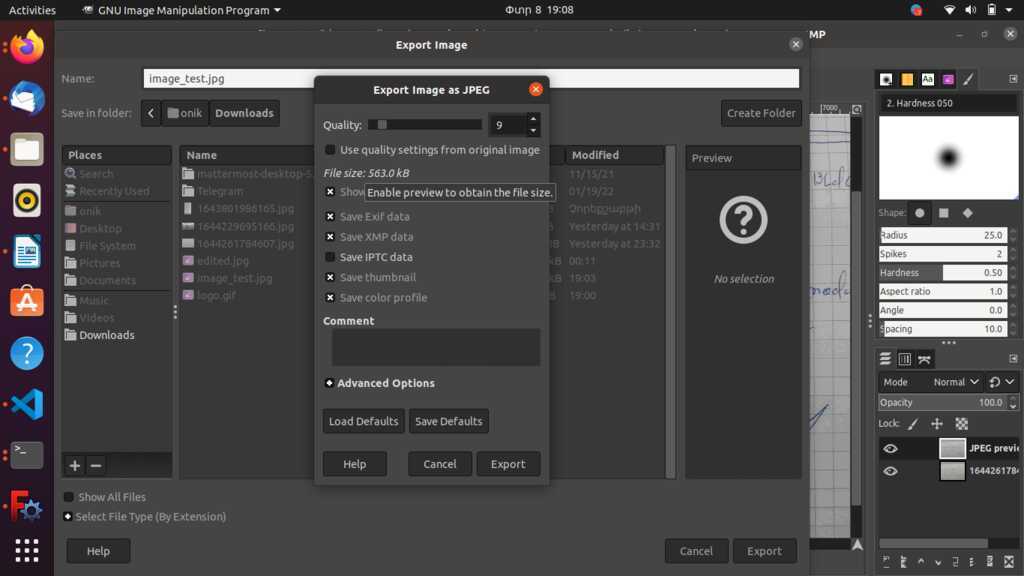Viewport: 1024px width, 576px height.
Task: Open the Fonts tab in the GIMP dock
Action: point(927,80)
